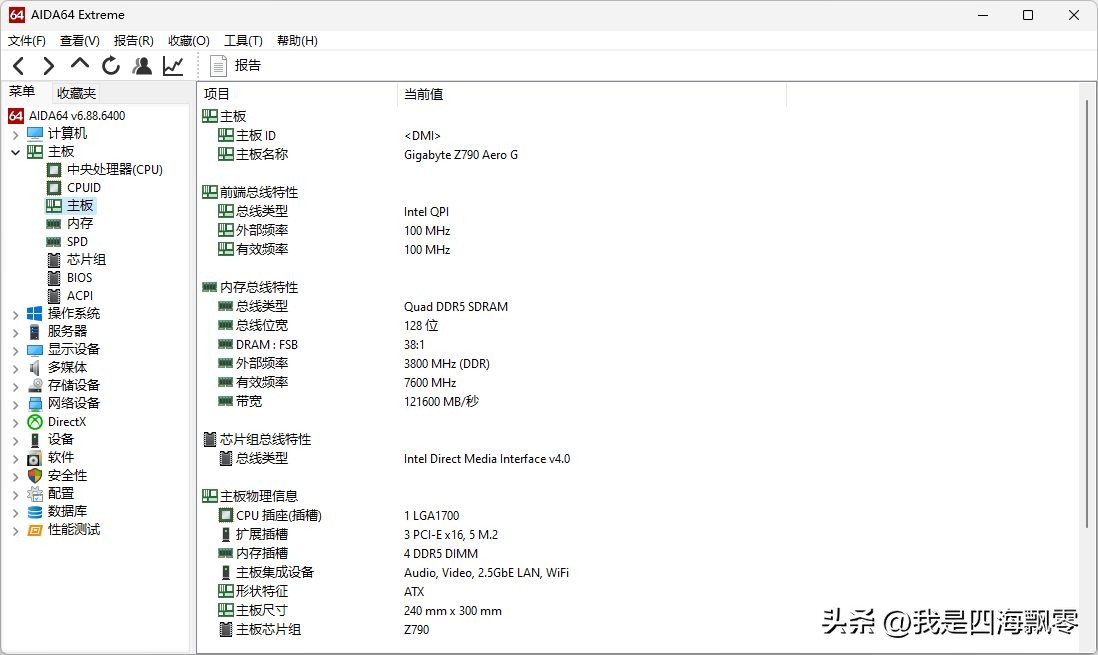Image resolution: width=1098 pixels, height=655 pixels.
Task: Select DirectX in the sidebar tree
Action: [67, 421]
